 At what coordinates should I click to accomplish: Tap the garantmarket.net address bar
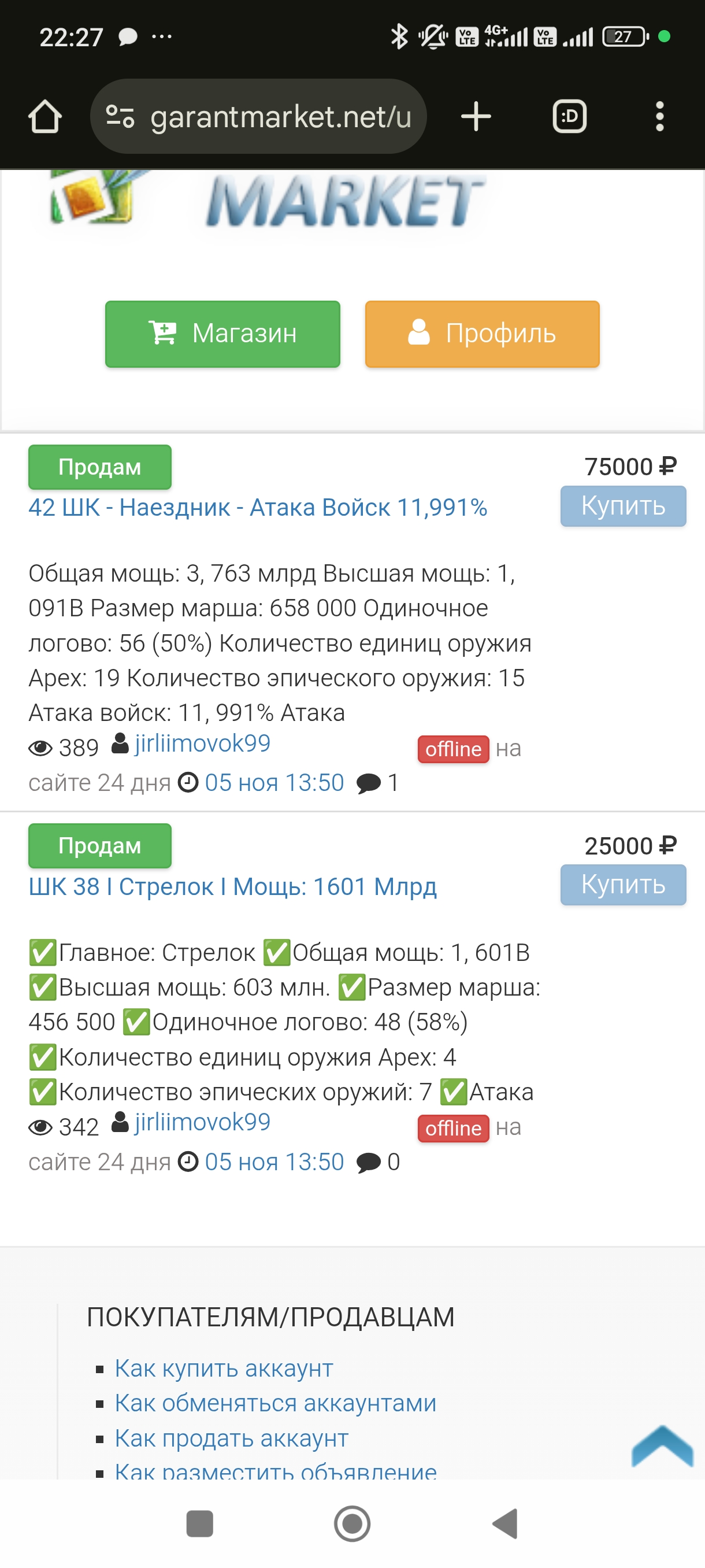click(x=280, y=116)
